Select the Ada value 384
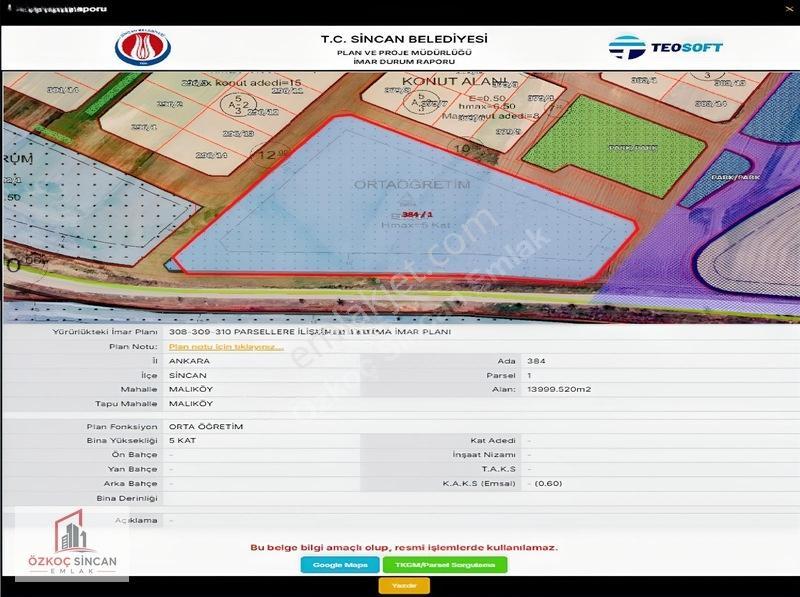 click(x=536, y=361)
